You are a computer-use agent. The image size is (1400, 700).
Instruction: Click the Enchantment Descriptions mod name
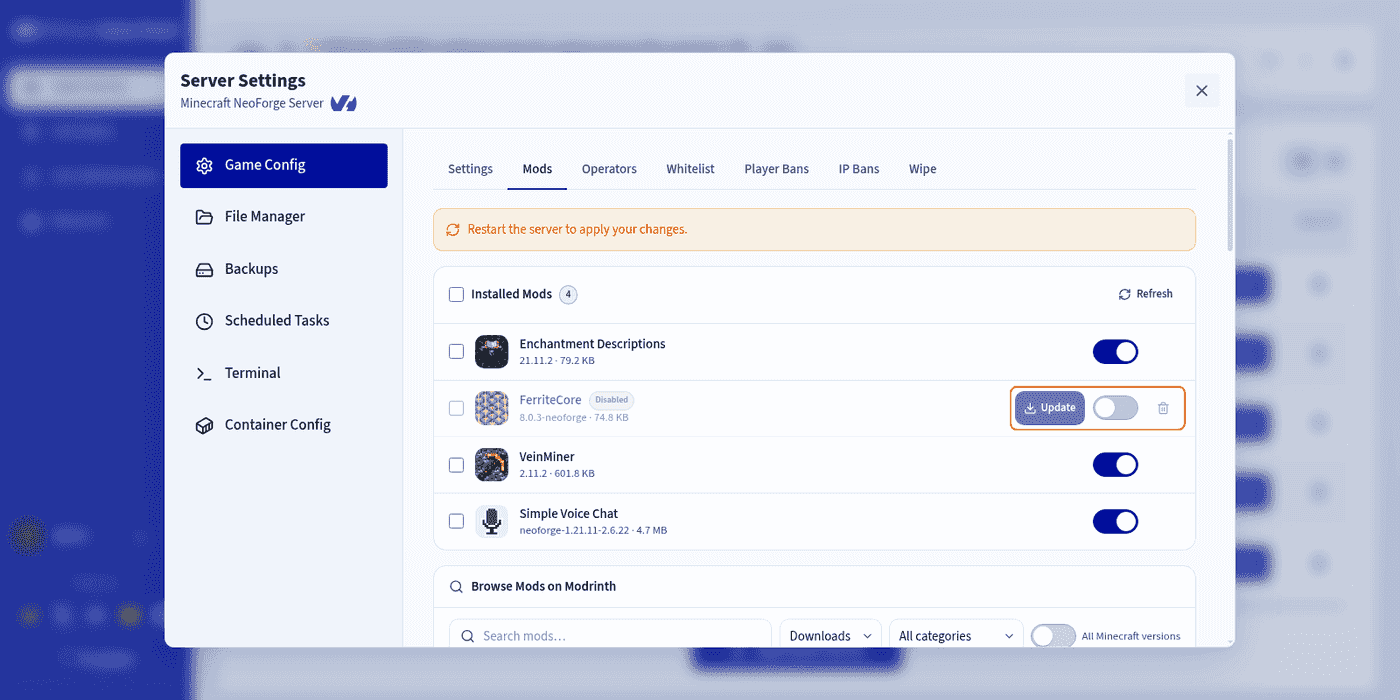pyautogui.click(x=592, y=344)
